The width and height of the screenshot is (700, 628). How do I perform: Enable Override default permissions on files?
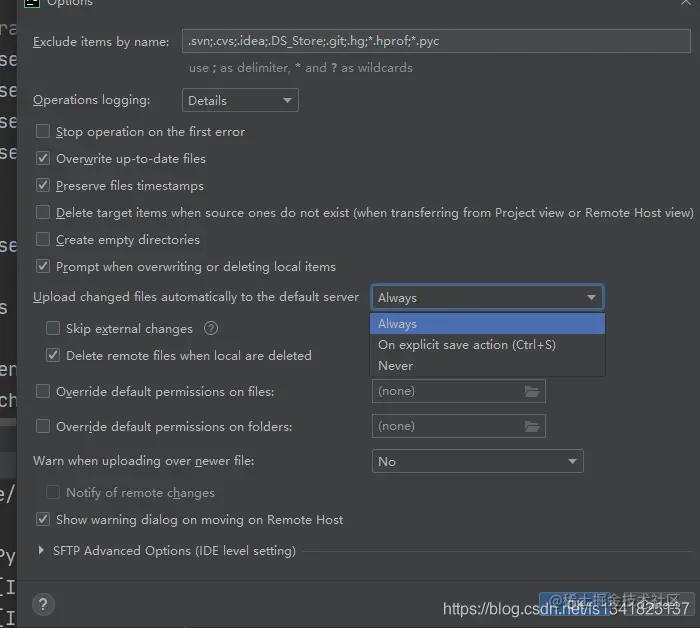(x=43, y=391)
